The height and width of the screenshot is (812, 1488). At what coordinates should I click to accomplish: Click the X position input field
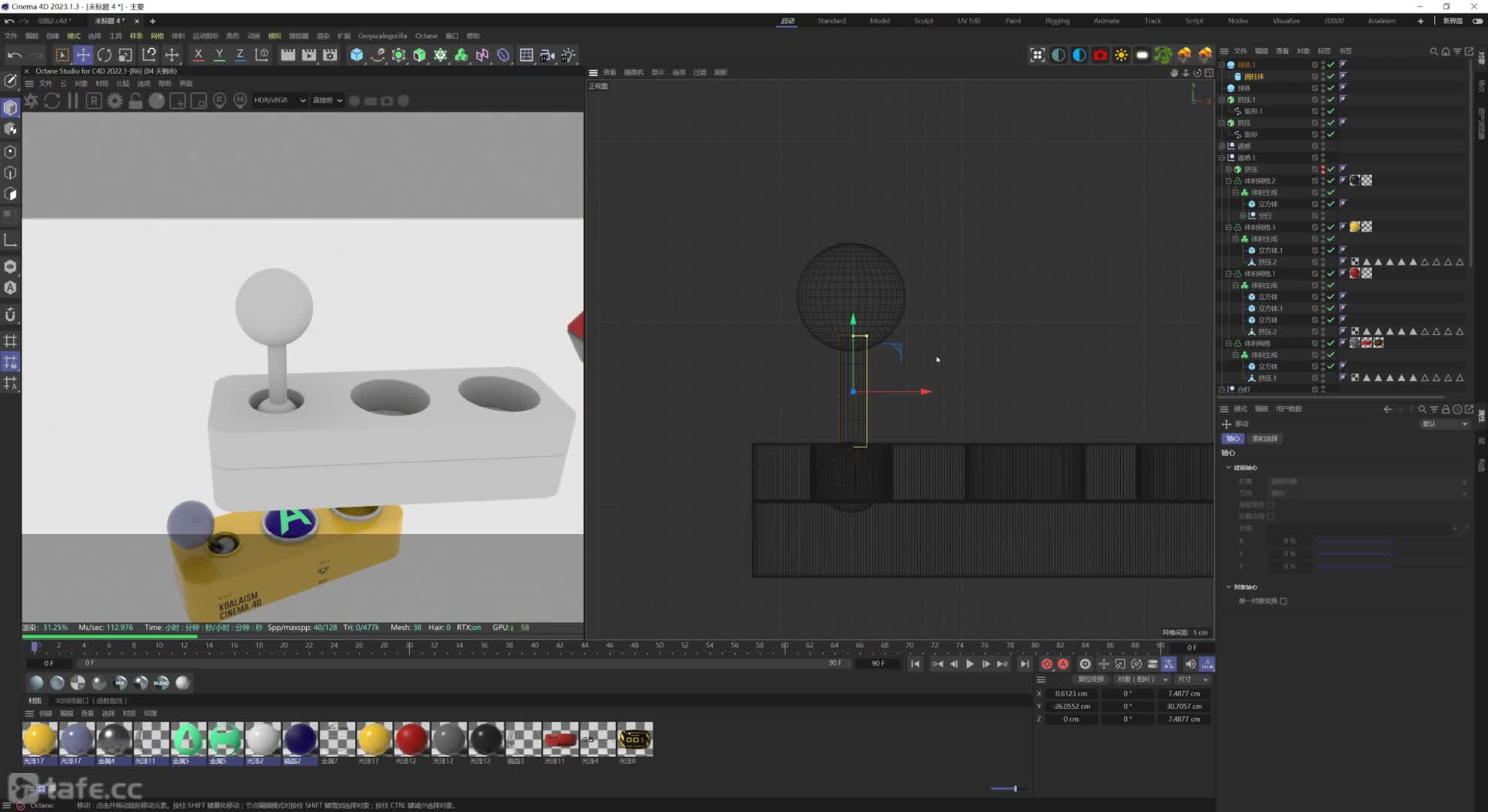coord(1071,693)
